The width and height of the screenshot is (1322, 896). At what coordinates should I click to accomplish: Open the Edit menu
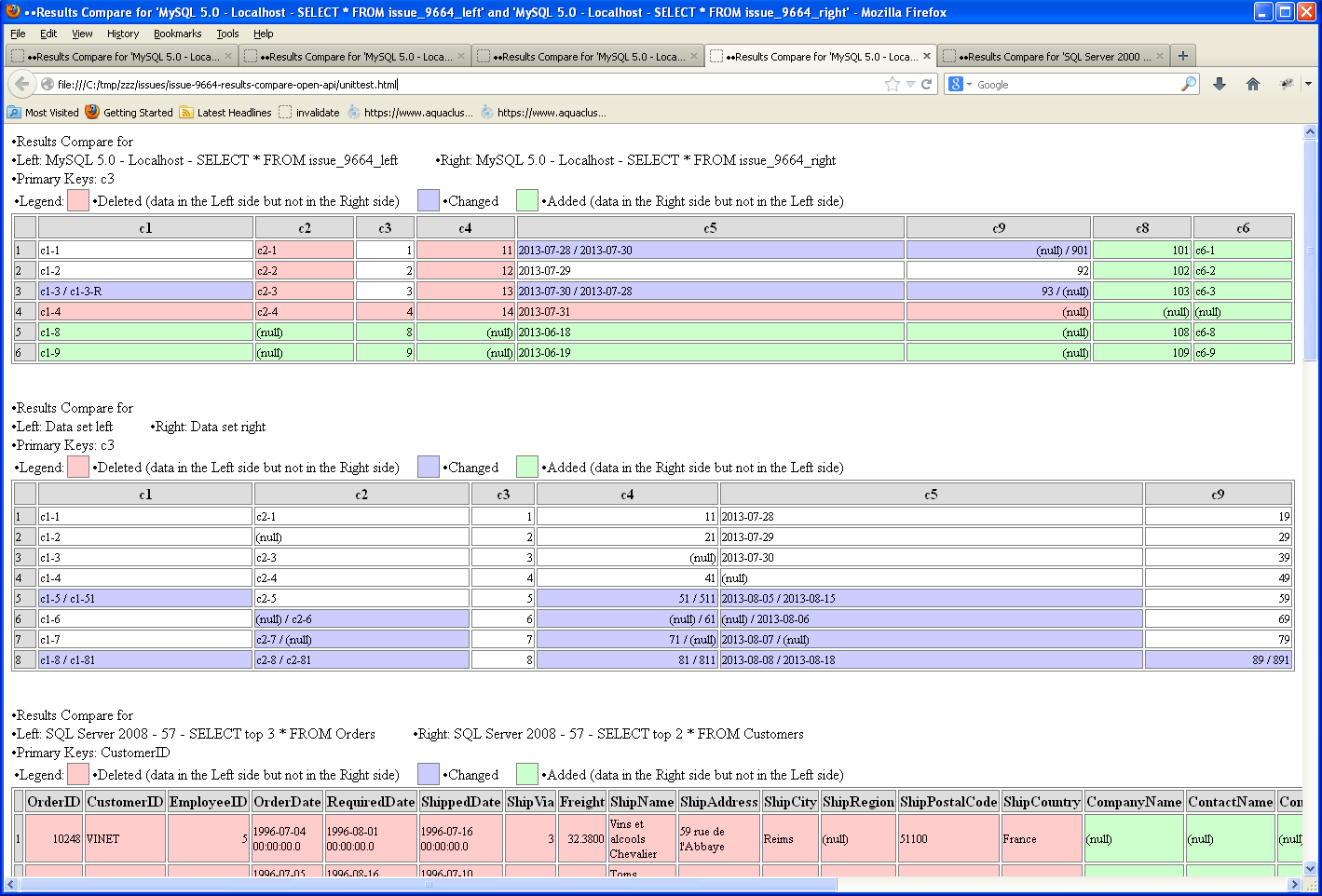(x=48, y=34)
